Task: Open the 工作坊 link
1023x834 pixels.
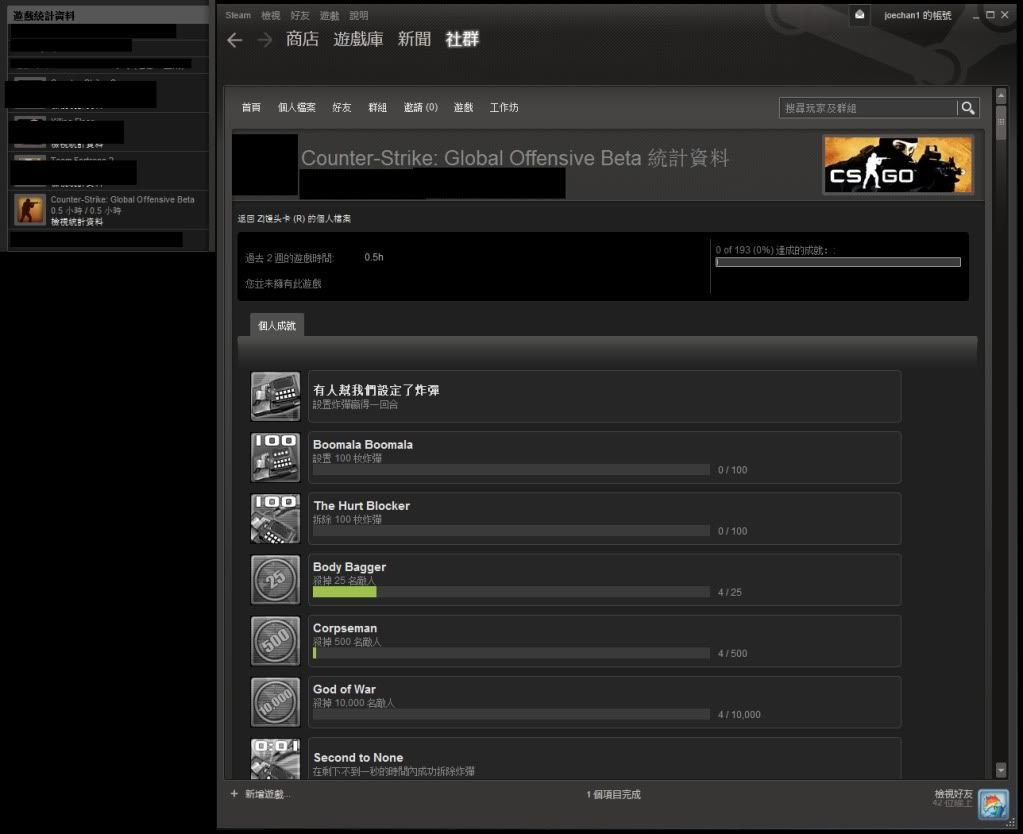Action: 504,107
